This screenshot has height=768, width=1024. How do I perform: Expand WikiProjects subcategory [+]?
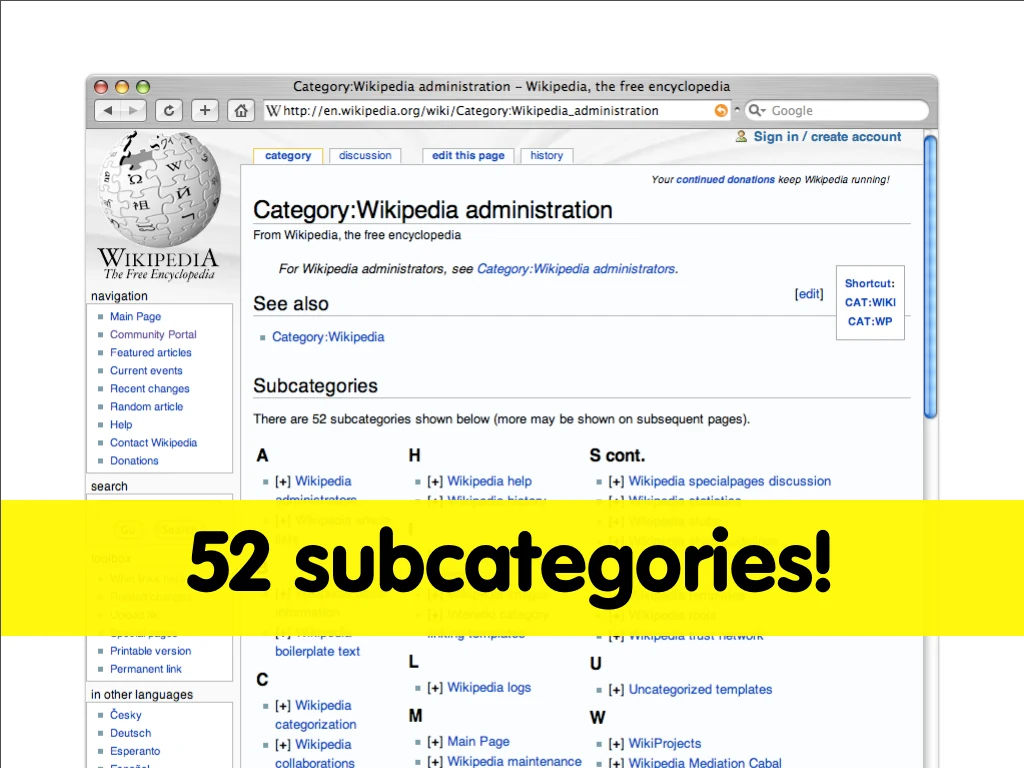(x=616, y=744)
